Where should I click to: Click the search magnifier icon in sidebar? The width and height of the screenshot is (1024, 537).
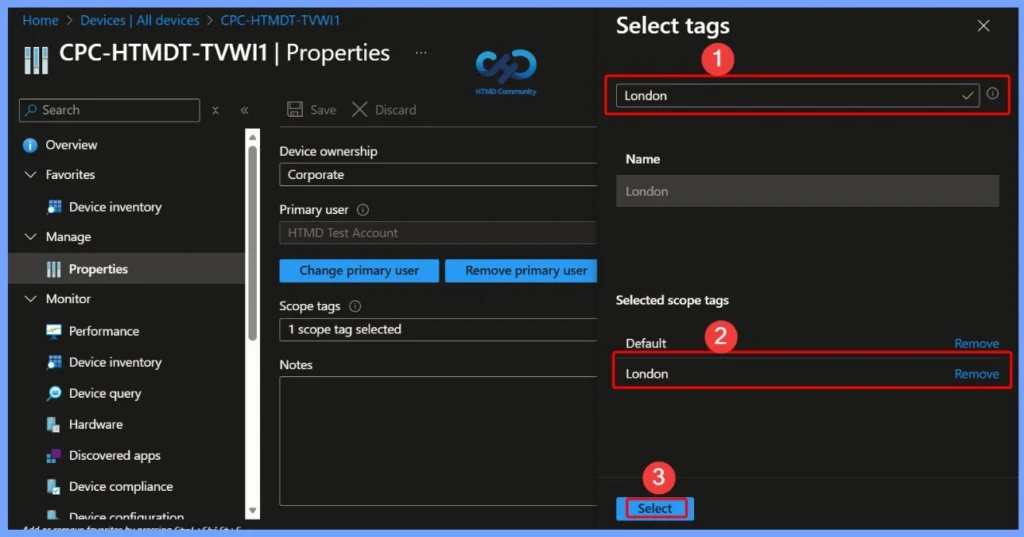coord(31,110)
